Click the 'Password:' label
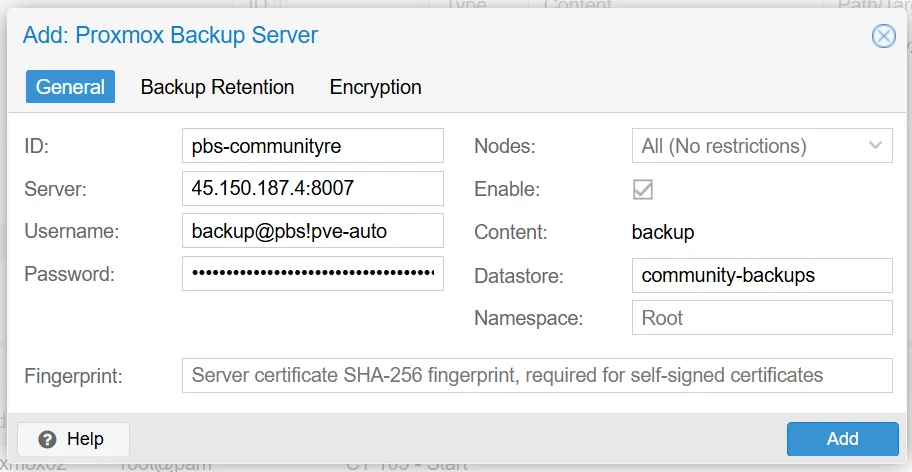Viewport: 912px width, 472px height. tap(70, 274)
